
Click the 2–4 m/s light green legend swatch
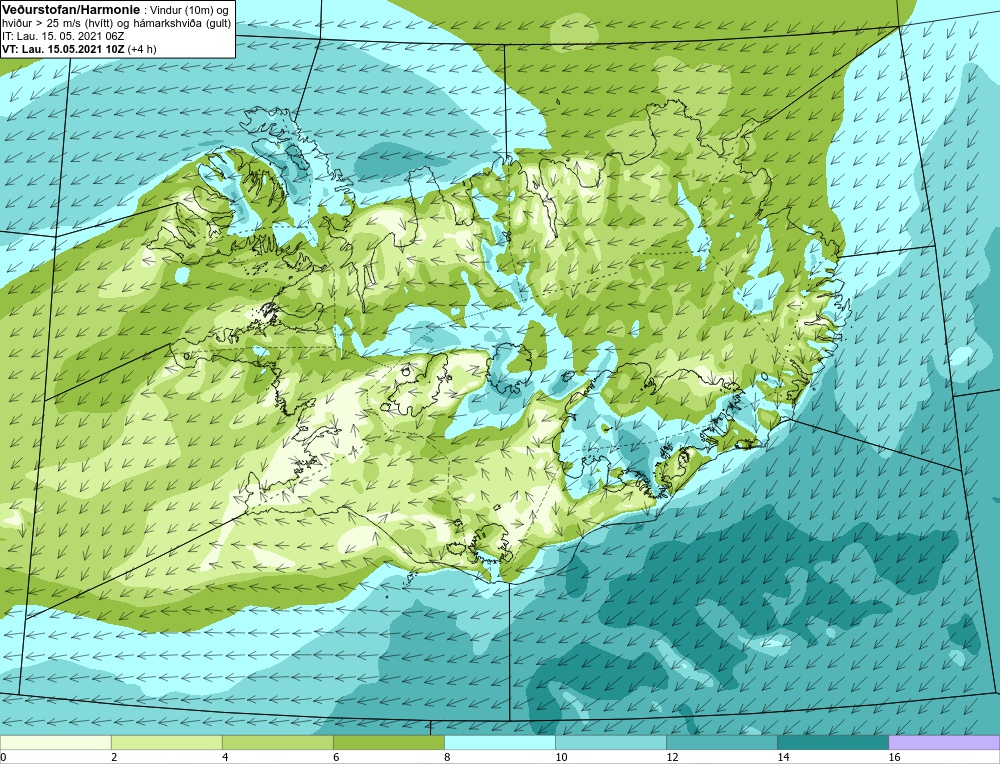point(166,743)
